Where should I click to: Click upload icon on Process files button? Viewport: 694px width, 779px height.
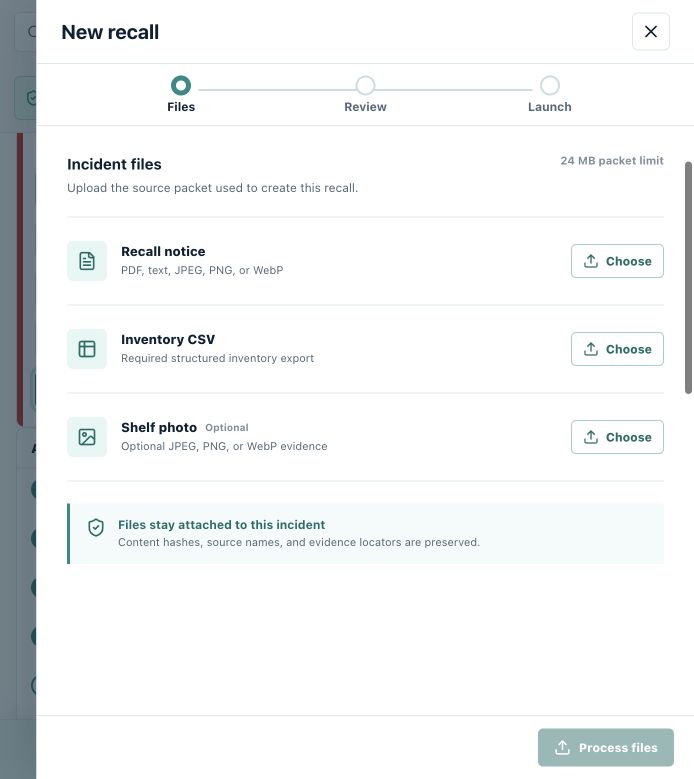pos(562,747)
